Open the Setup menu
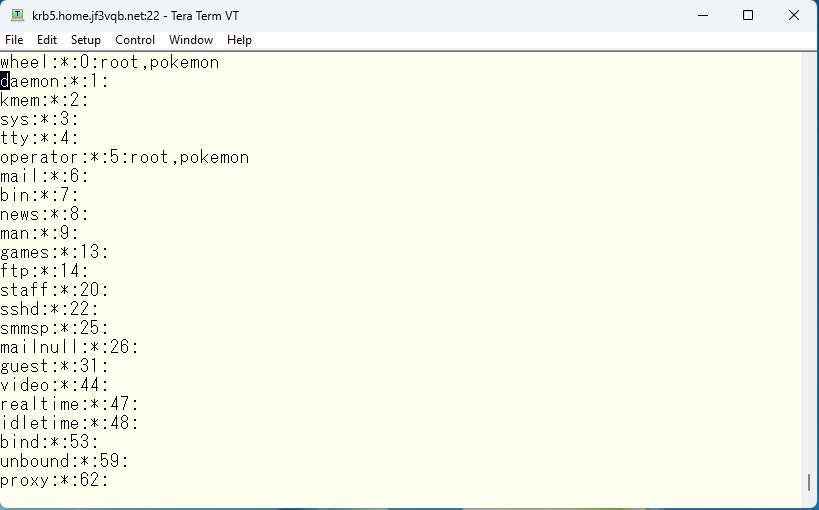Screen dimensions: 819x510 pos(86,40)
